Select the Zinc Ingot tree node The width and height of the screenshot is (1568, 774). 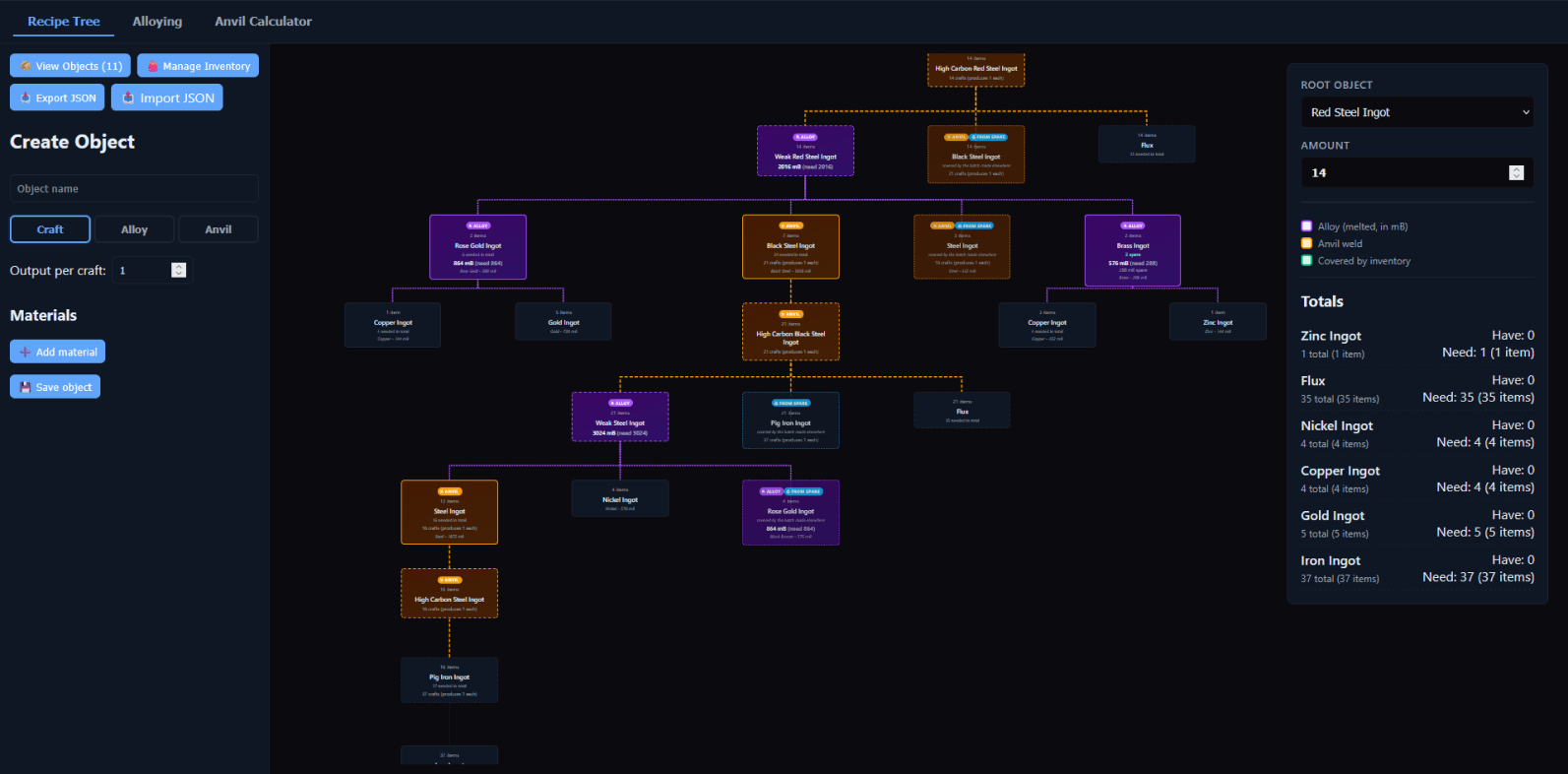(1218, 322)
